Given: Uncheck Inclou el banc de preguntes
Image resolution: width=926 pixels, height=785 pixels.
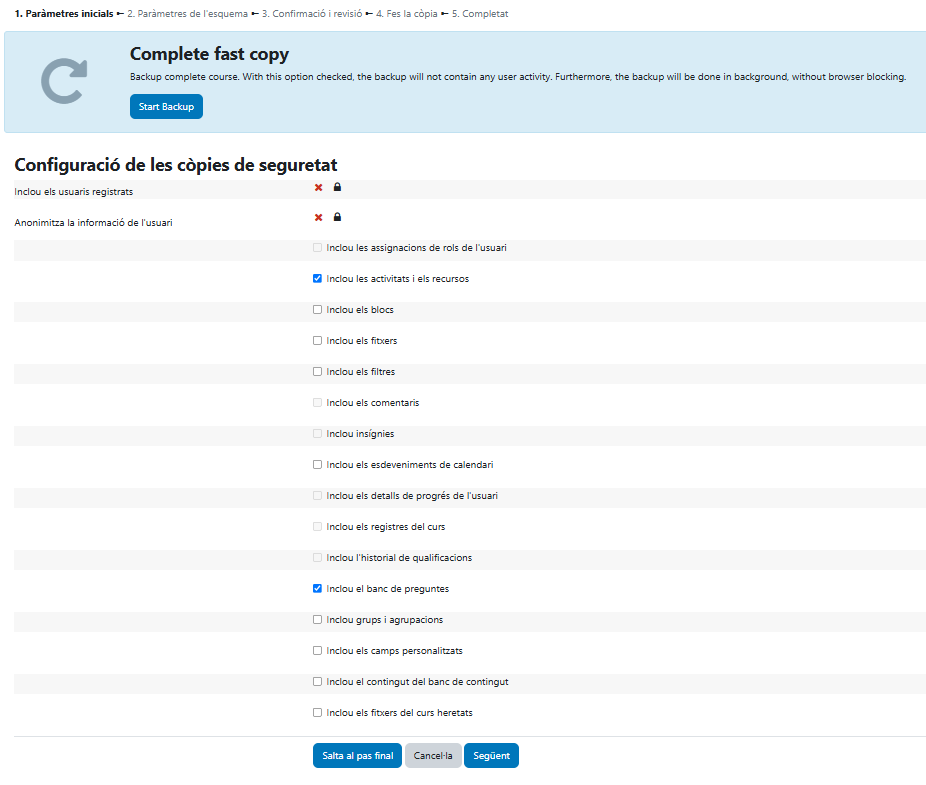Looking at the screenshot, I should 318,589.
